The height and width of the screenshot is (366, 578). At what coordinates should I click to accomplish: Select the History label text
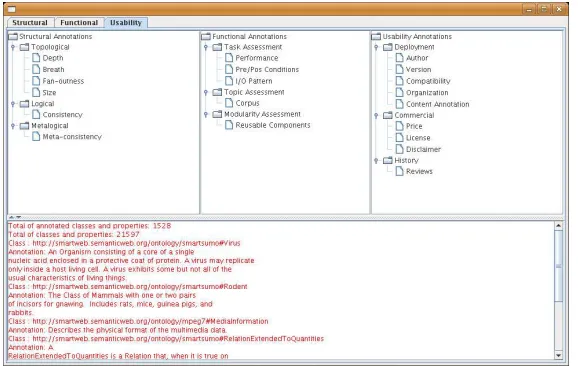pyautogui.click(x=407, y=160)
